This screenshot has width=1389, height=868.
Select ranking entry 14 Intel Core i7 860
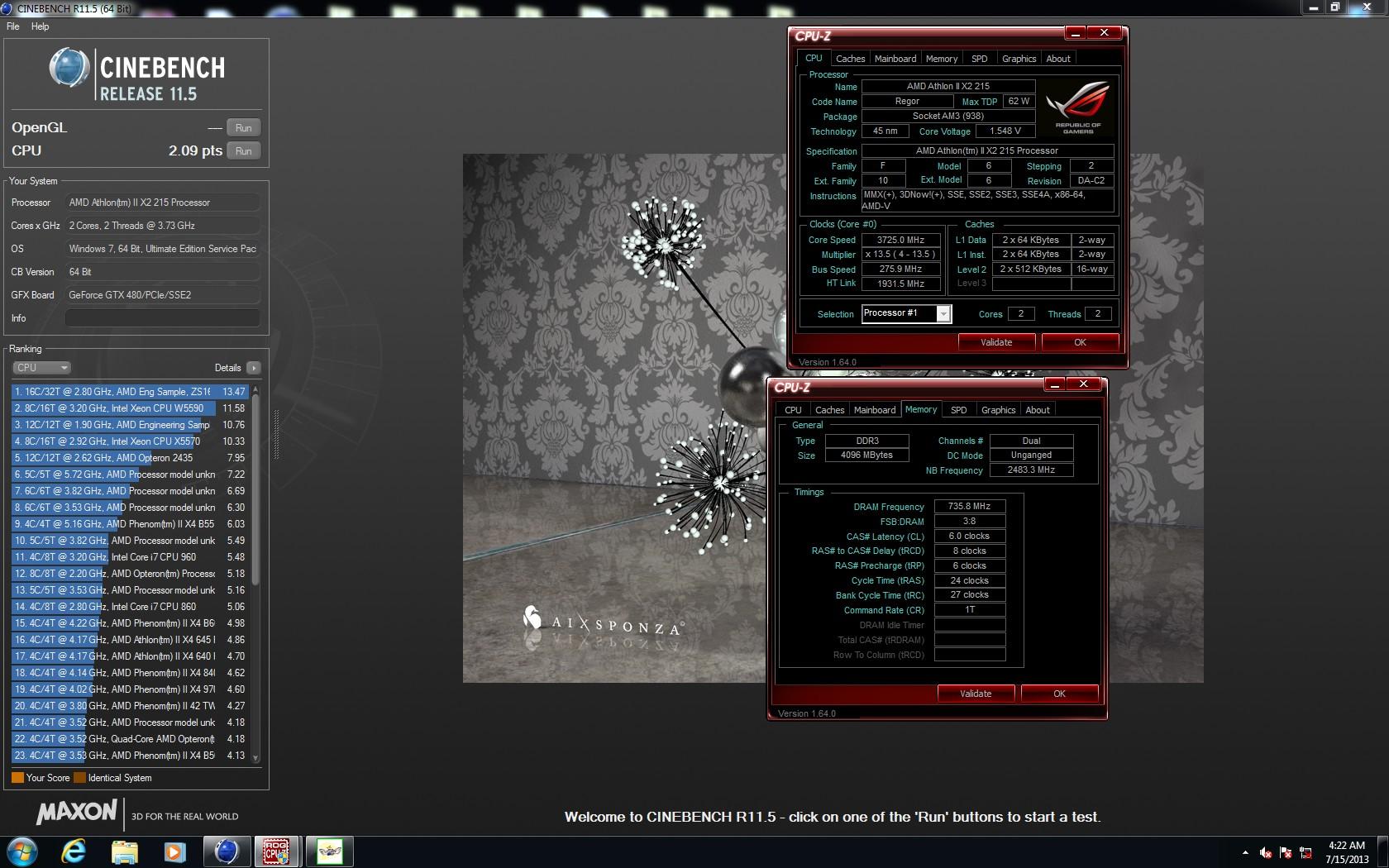pos(130,607)
